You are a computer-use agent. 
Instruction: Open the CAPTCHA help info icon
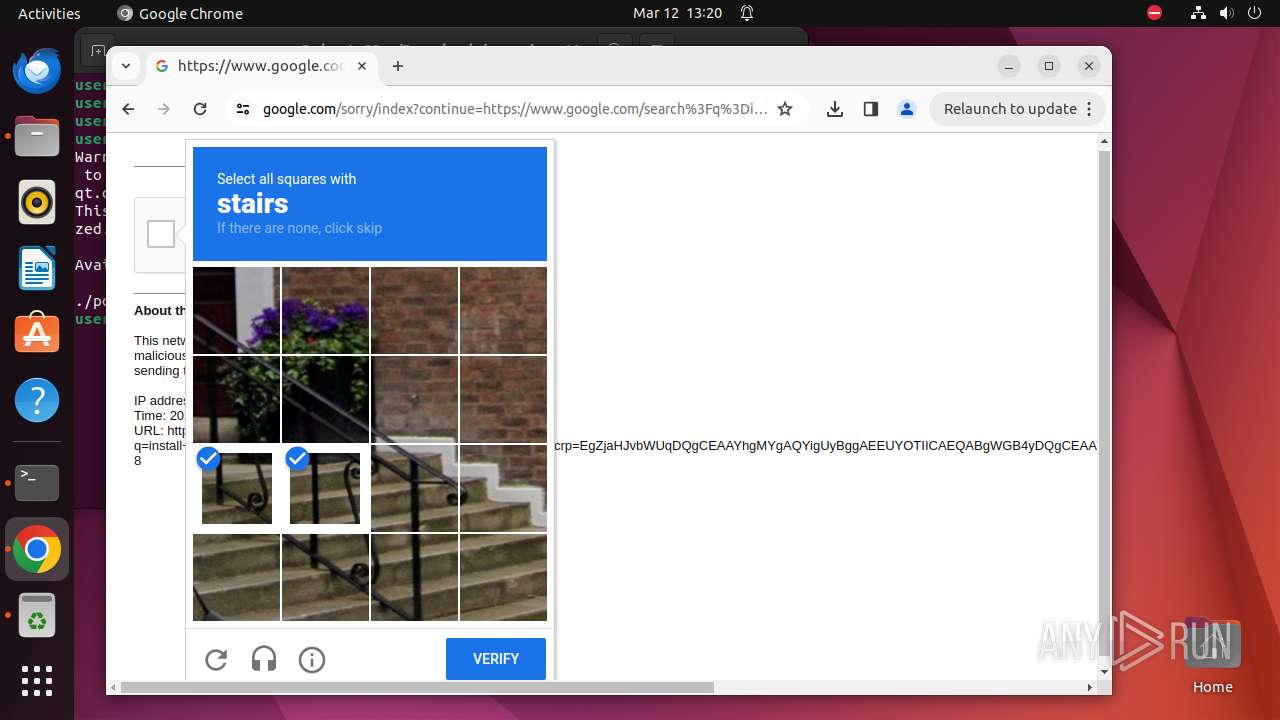coord(312,660)
